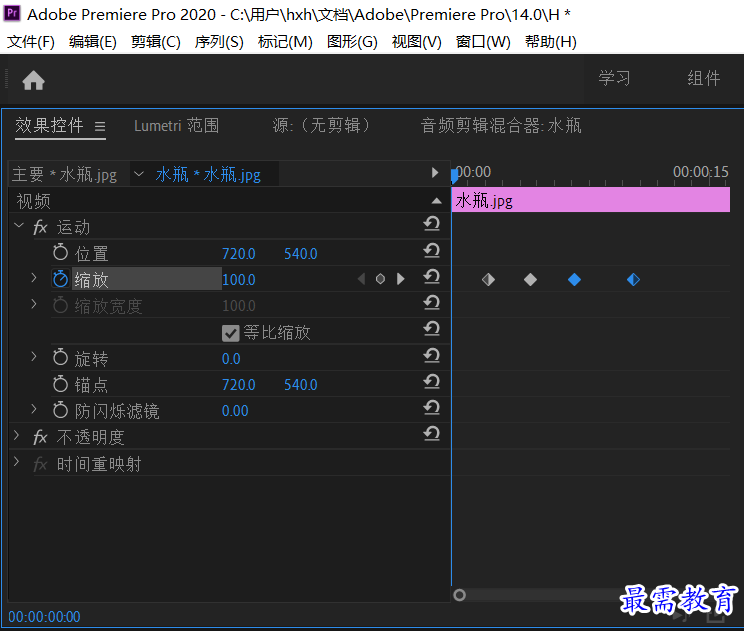
Task: Expand the 防闪烁滤镜 property
Action: click(34, 408)
